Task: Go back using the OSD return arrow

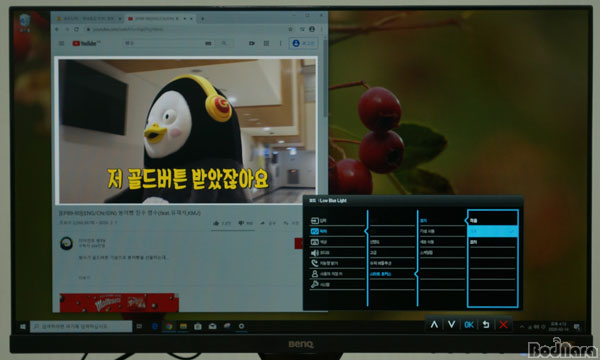Action: pos(486,324)
